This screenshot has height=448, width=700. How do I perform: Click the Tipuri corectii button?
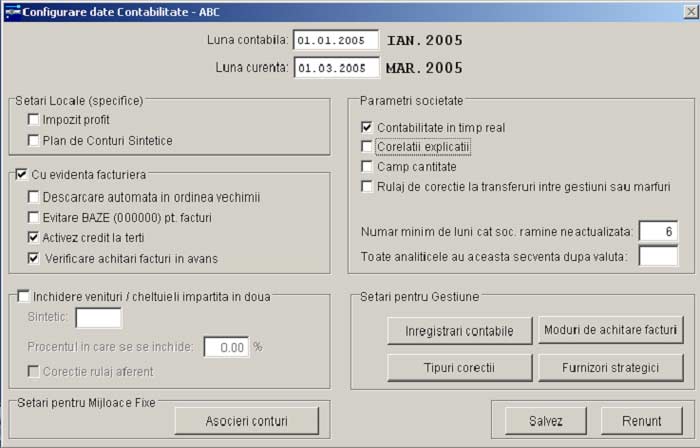click(x=459, y=368)
